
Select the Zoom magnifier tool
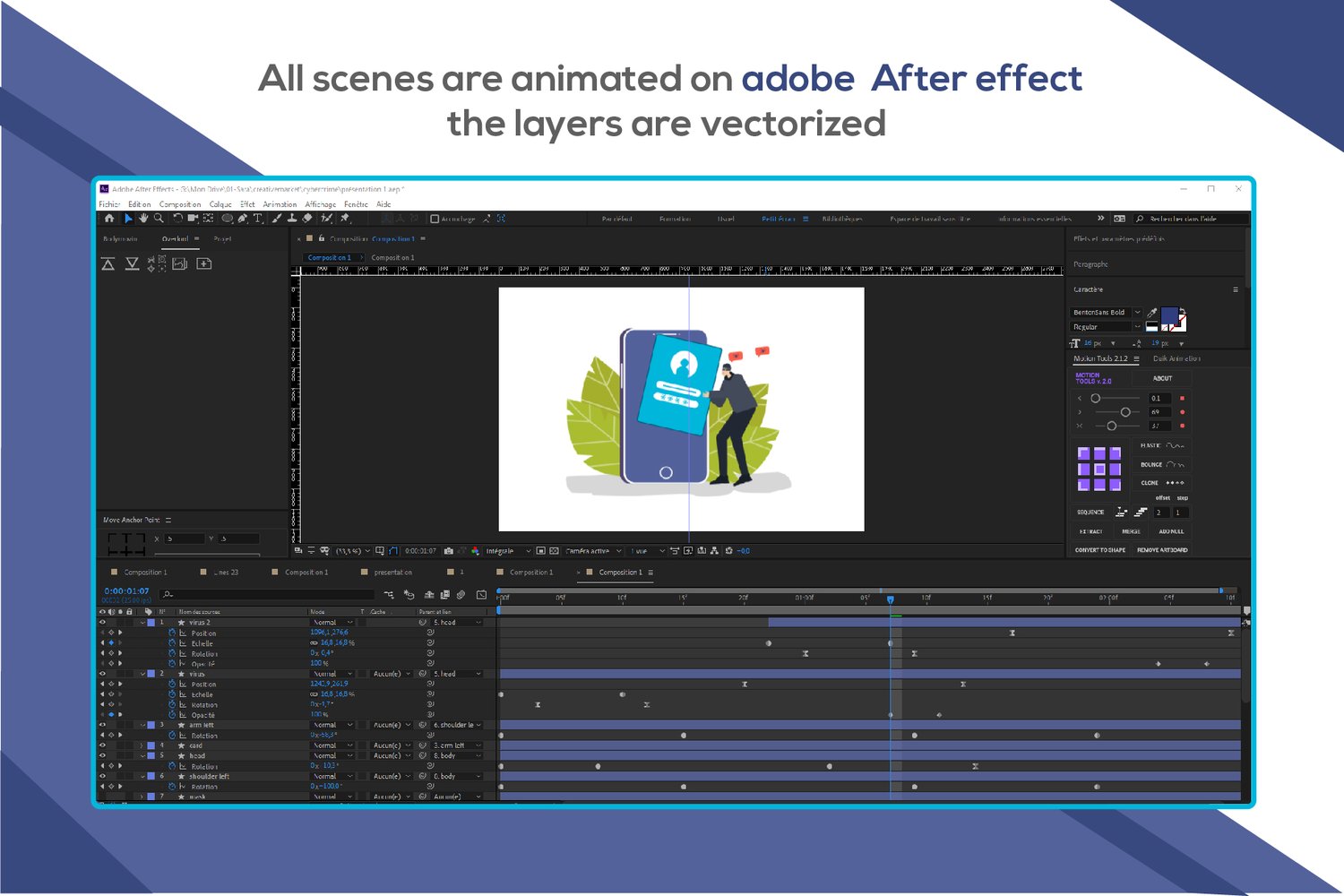(159, 218)
